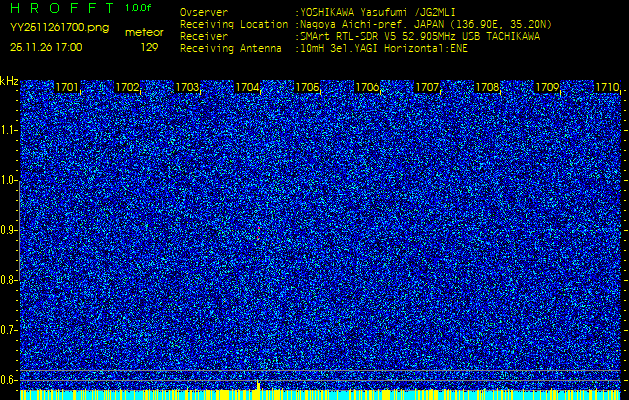Screen dimensions: 629x400
Task: Click the meteor count 129
Action: (149, 47)
